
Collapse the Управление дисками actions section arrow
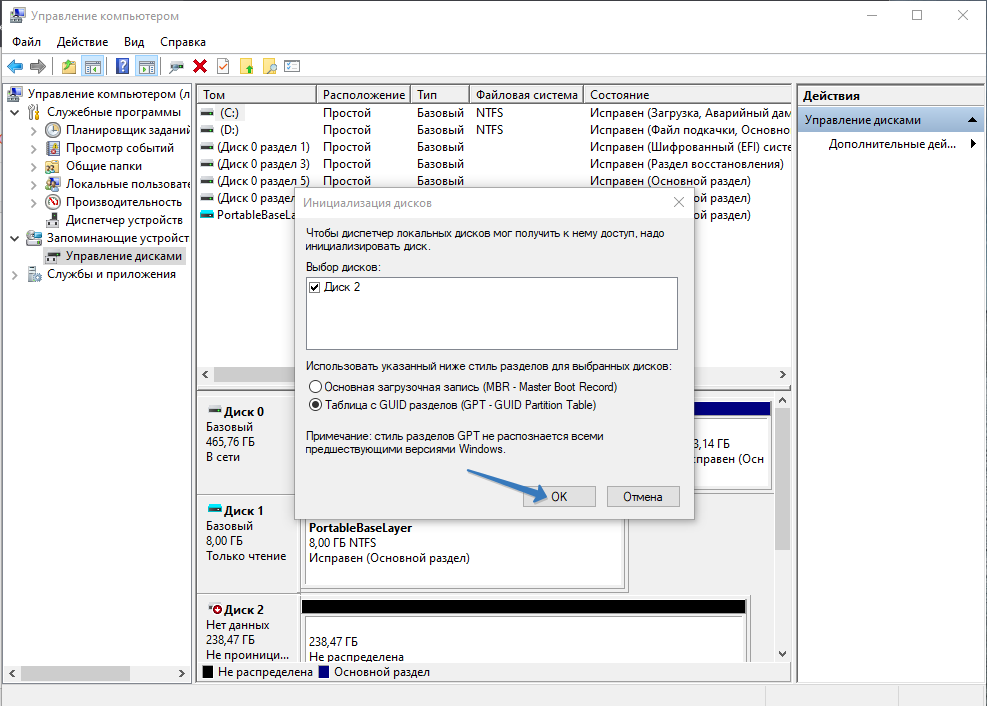(x=972, y=120)
